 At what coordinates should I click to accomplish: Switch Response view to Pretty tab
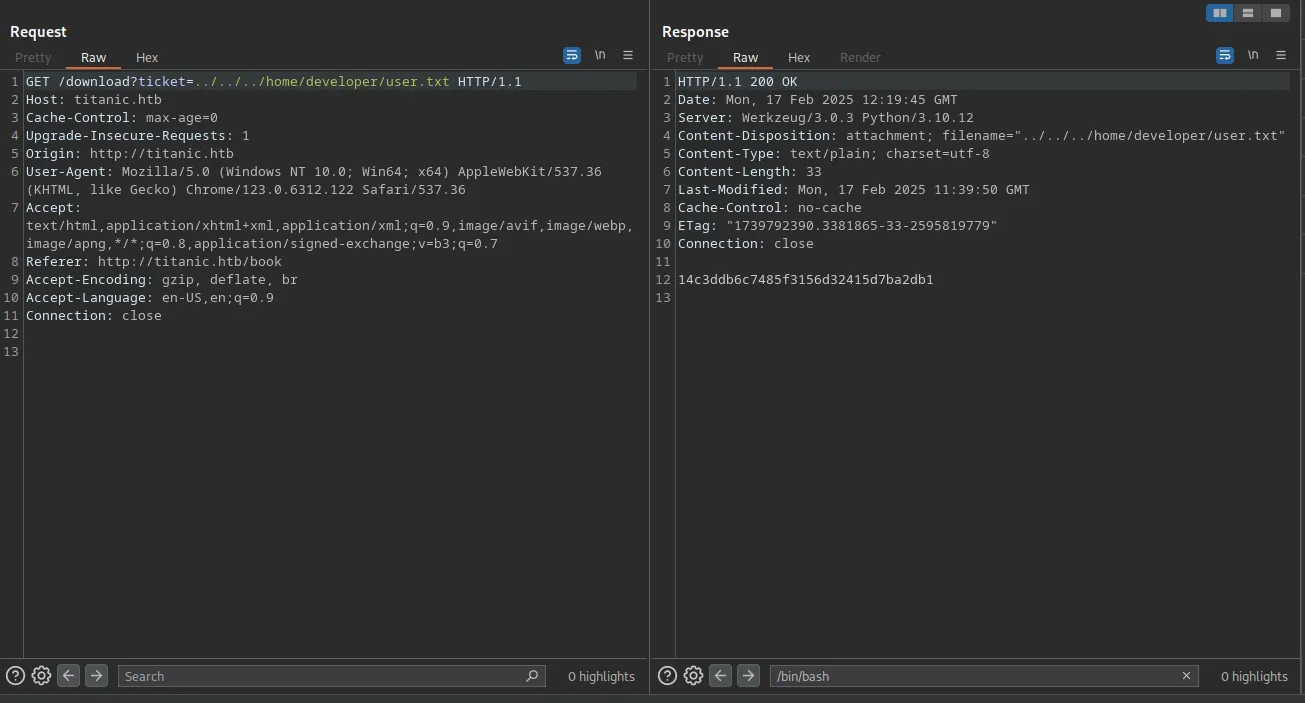(685, 58)
